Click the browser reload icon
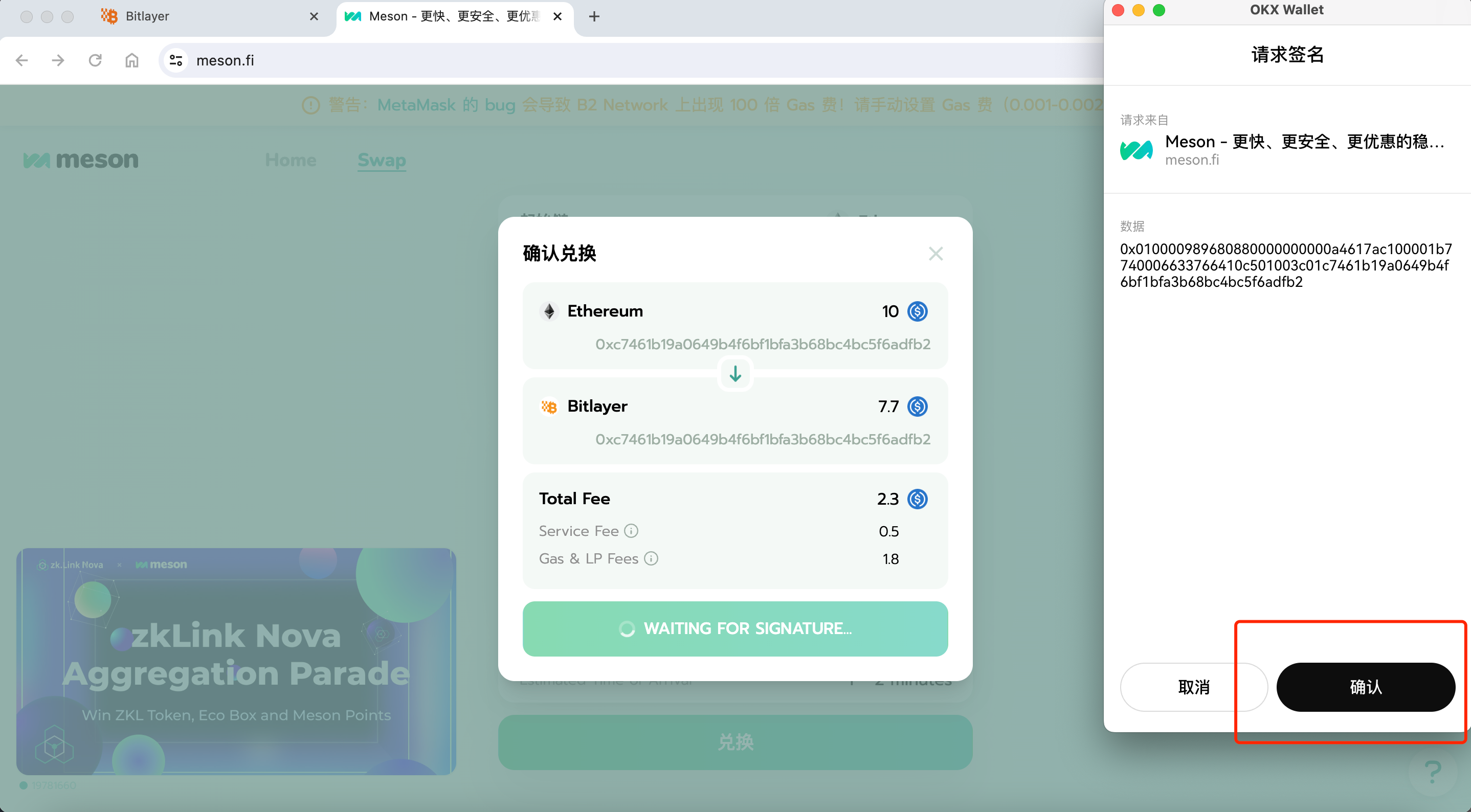Screen dimensions: 1471x812 click(x=95, y=60)
